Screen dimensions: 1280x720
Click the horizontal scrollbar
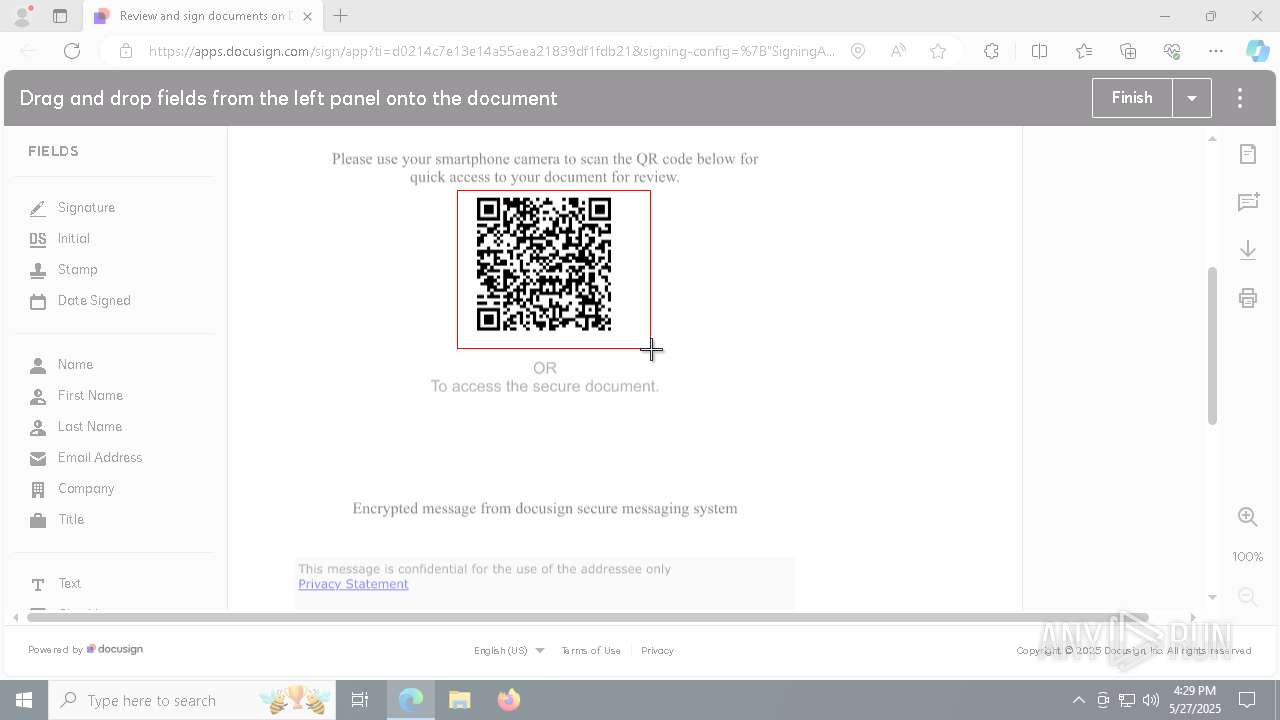click(x=587, y=617)
